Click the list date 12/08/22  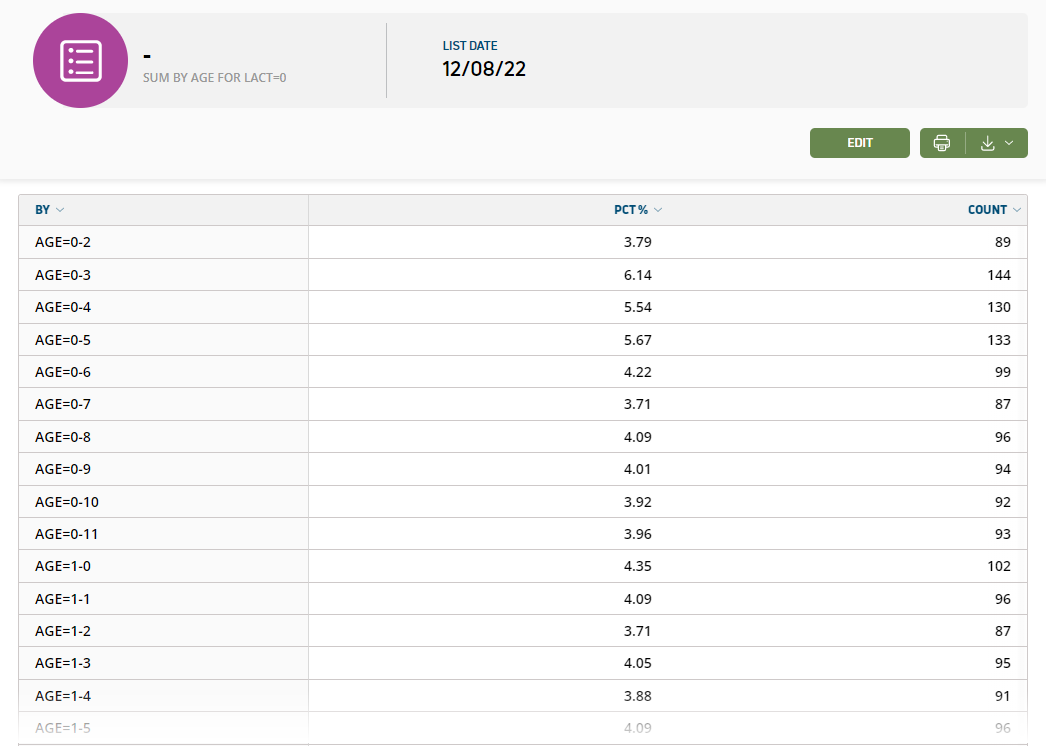pos(484,69)
